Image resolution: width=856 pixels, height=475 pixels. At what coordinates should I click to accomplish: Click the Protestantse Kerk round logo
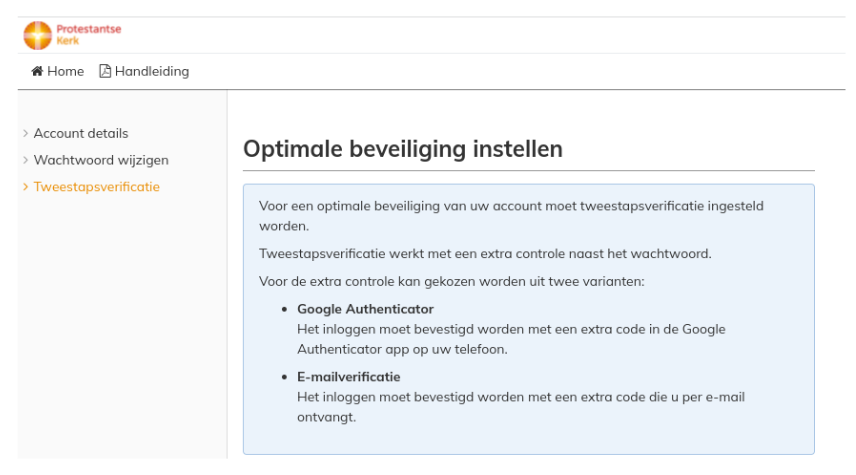point(37,35)
